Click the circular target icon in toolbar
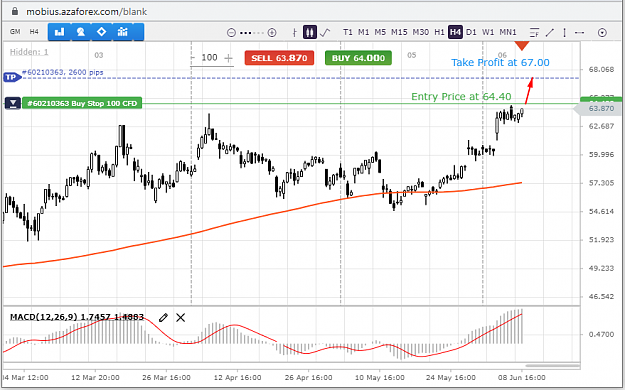The image size is (625, 390). pos(602,33)
